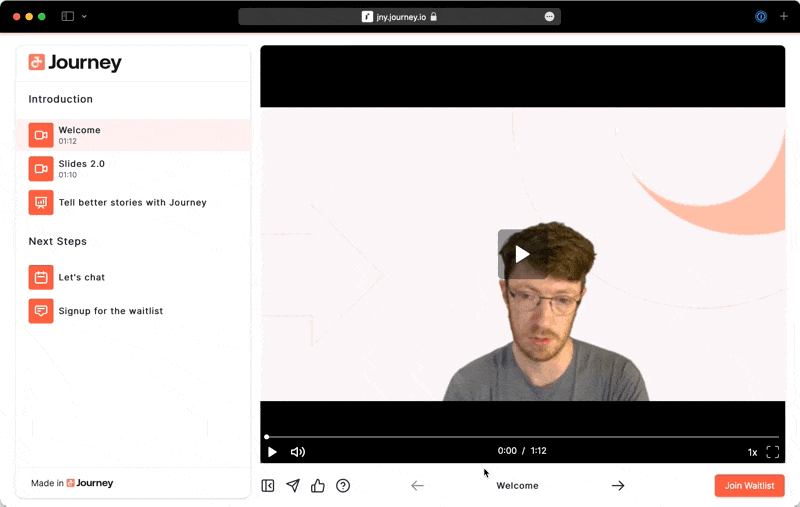Follow the Made in Journey link
Viewport: 800px width, 507px height.
point(72,483)
